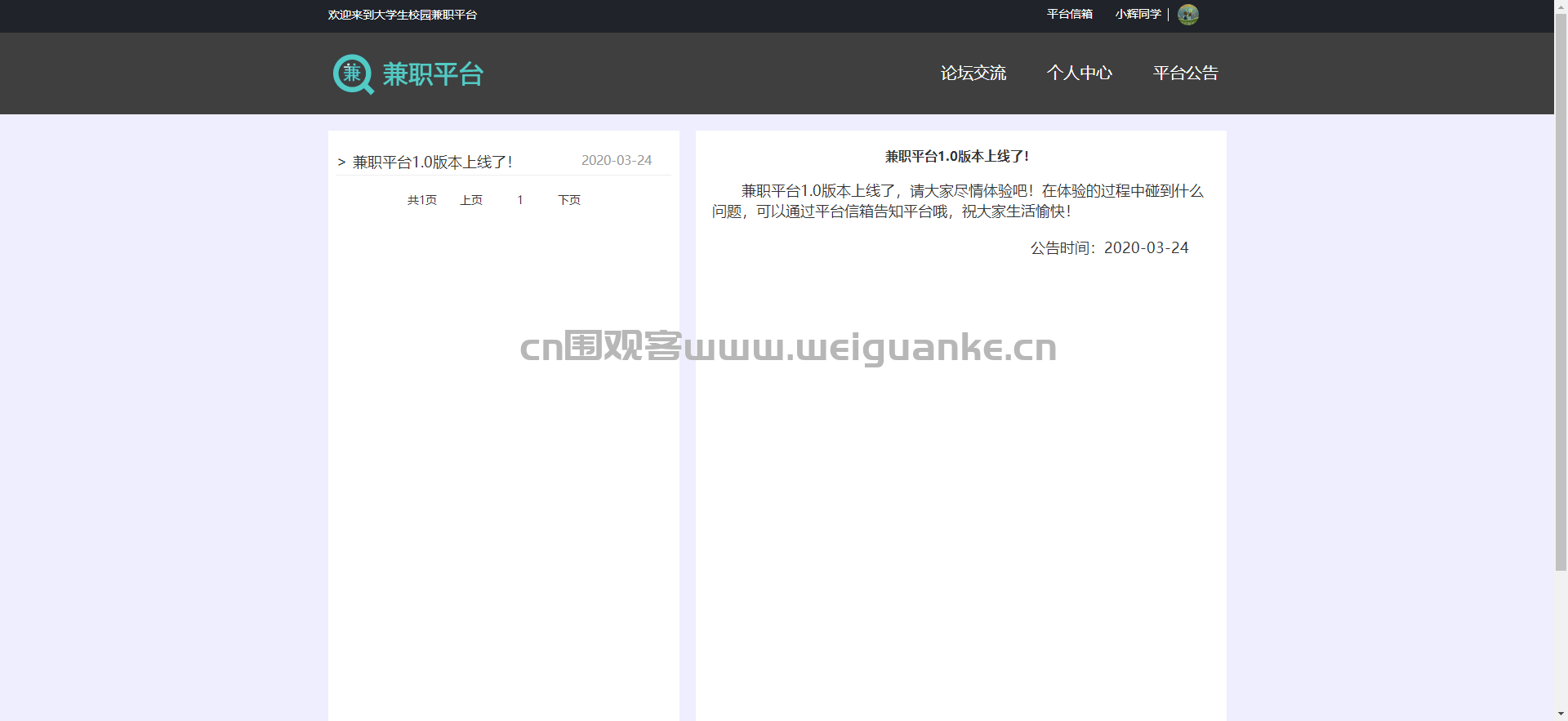Screen dimensions: 1568x721
Task: Click the 公告时间：2020-03-24 text
Action: click(x=1109, y=248)
